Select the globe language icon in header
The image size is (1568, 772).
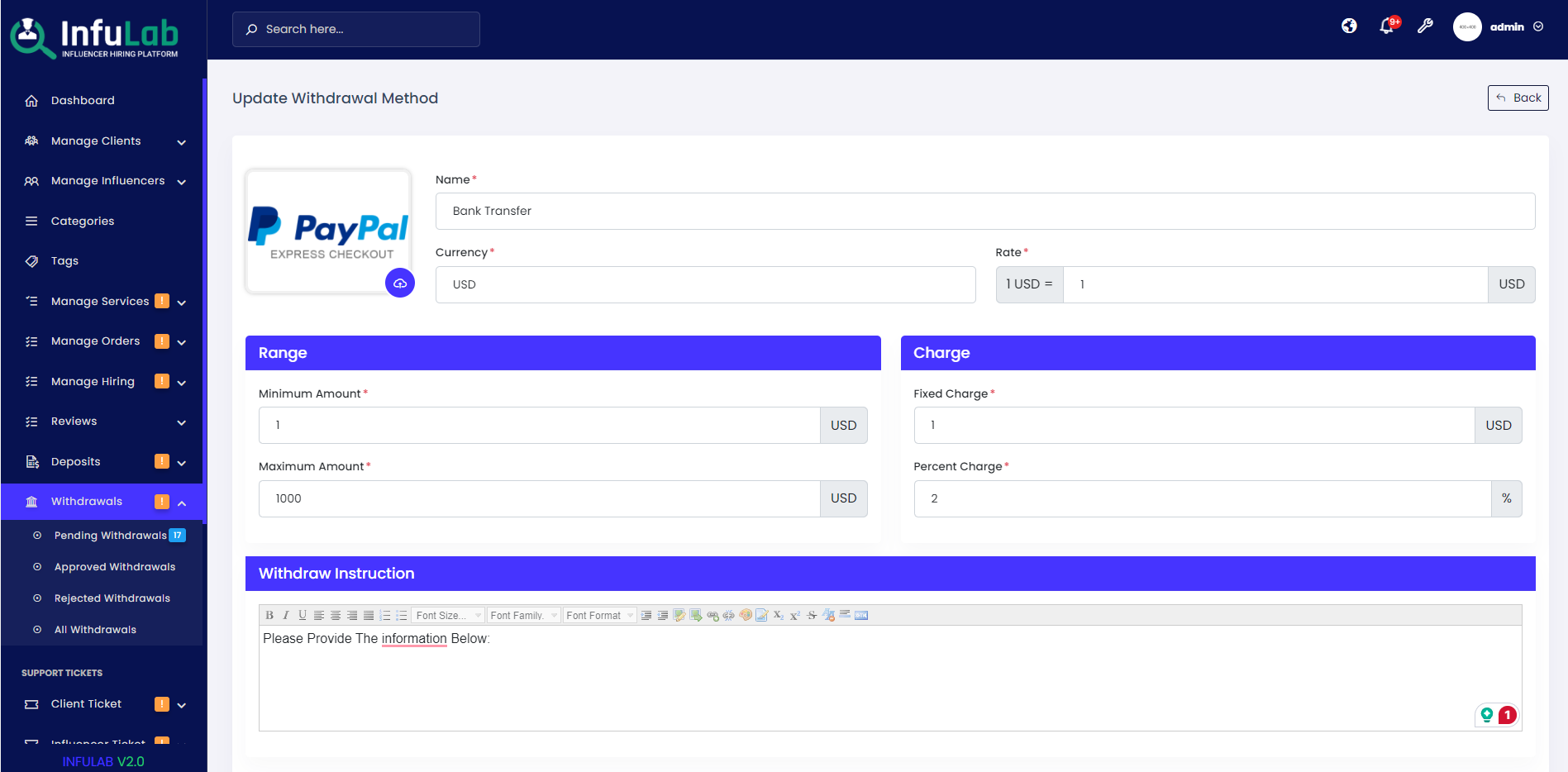click(x=1349, y=26)
